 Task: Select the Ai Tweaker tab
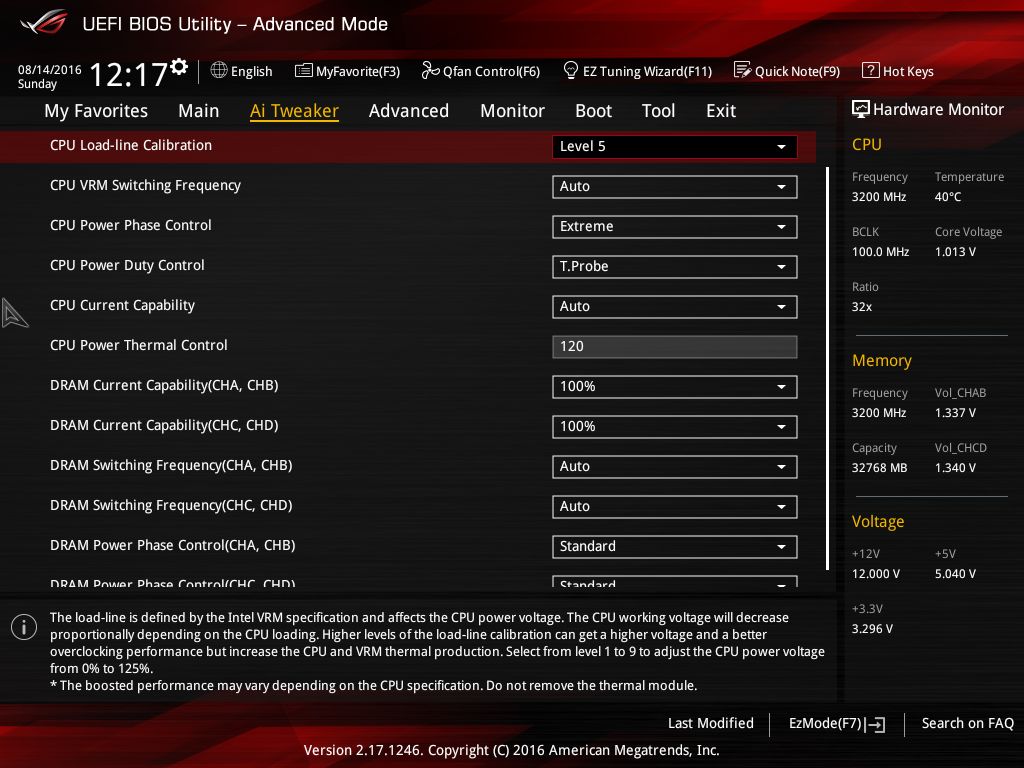[294, 111]
